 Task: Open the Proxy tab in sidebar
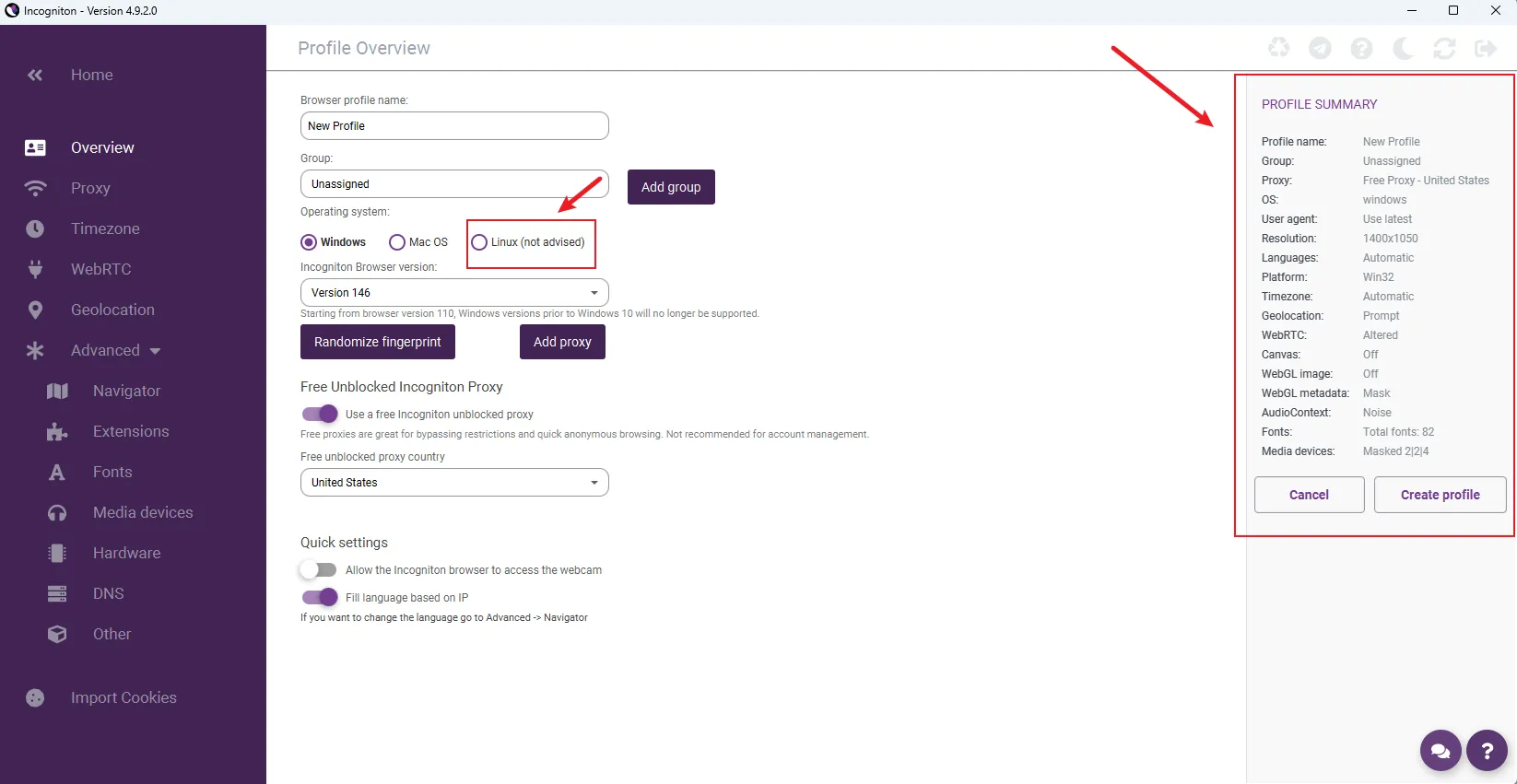90,188
